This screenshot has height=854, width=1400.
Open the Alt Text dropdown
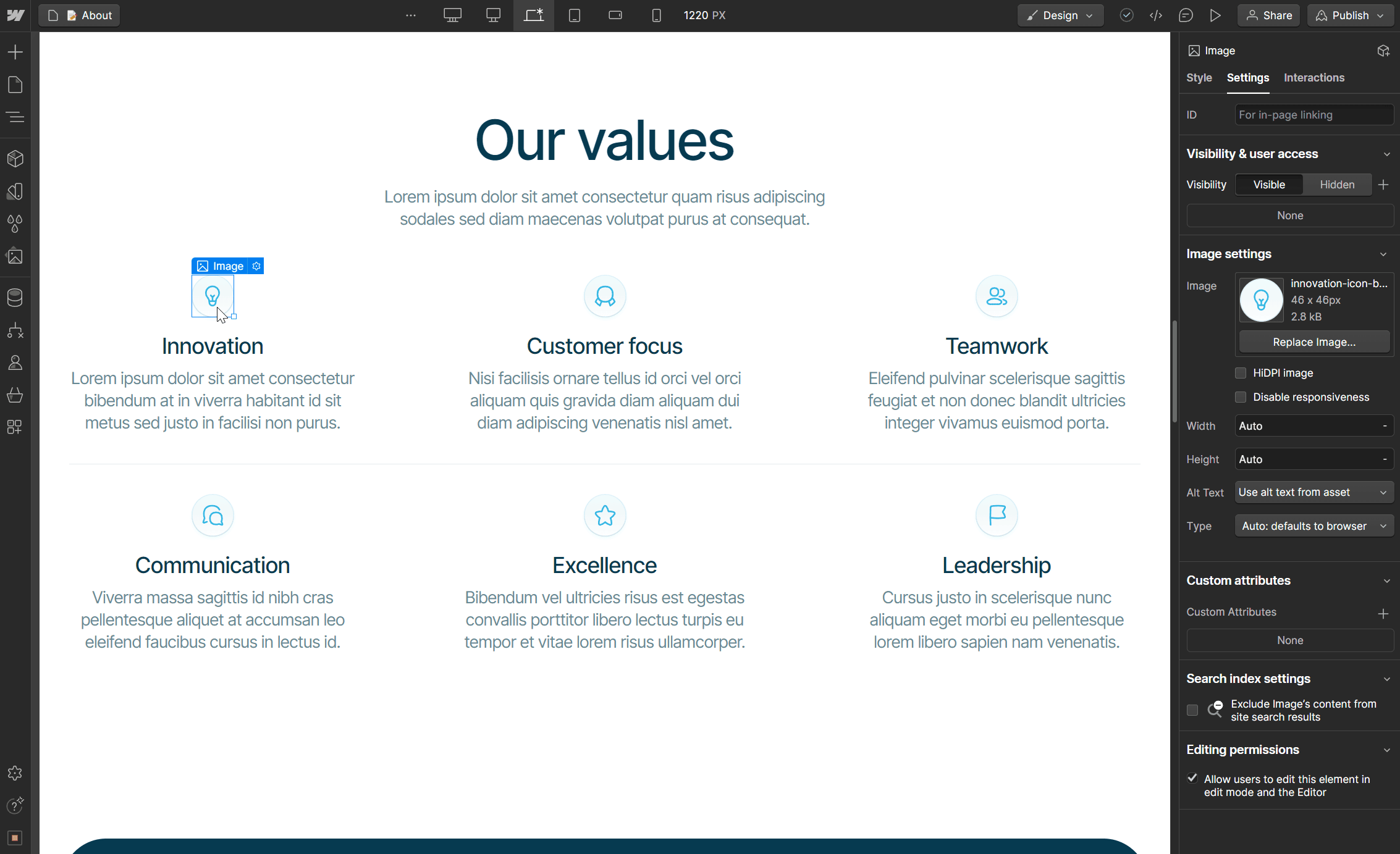1314,492
